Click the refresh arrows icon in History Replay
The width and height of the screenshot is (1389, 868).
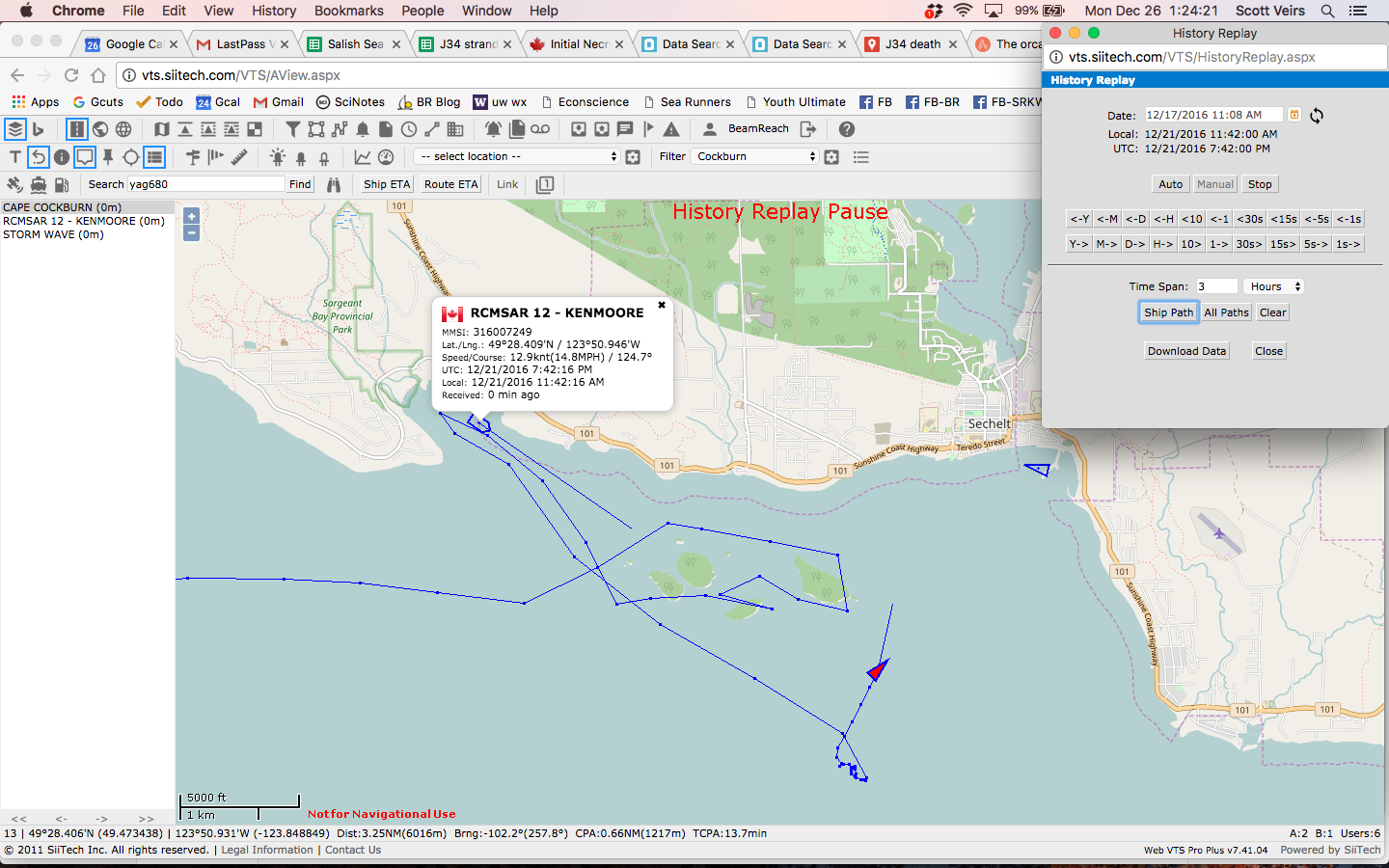tap(1317, 116)
